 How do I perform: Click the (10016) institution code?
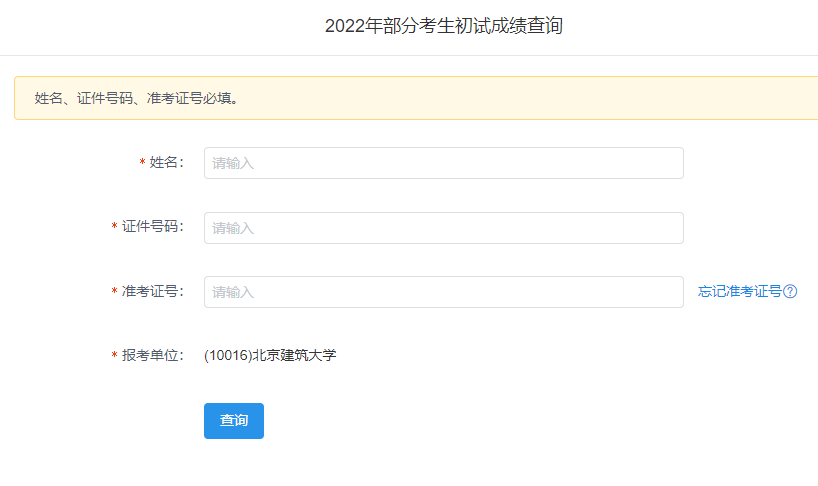point(227,355)
